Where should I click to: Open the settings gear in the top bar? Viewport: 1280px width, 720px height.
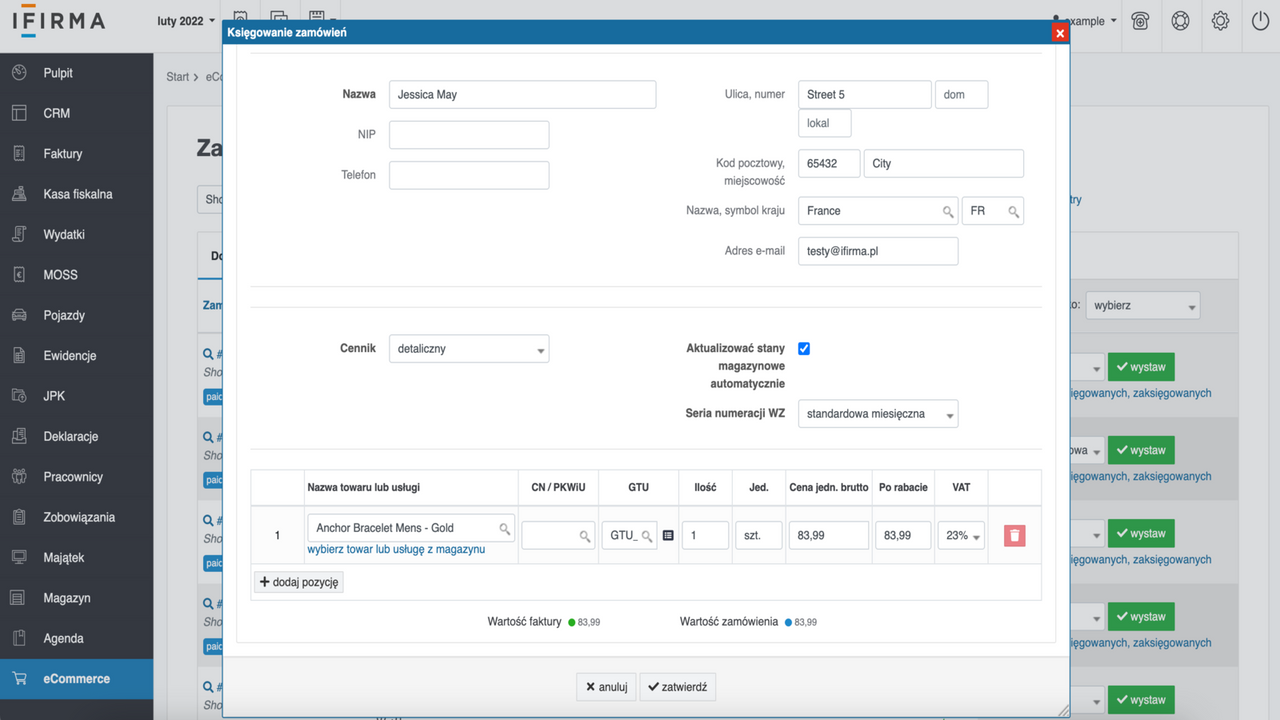tap(1220, 20)
